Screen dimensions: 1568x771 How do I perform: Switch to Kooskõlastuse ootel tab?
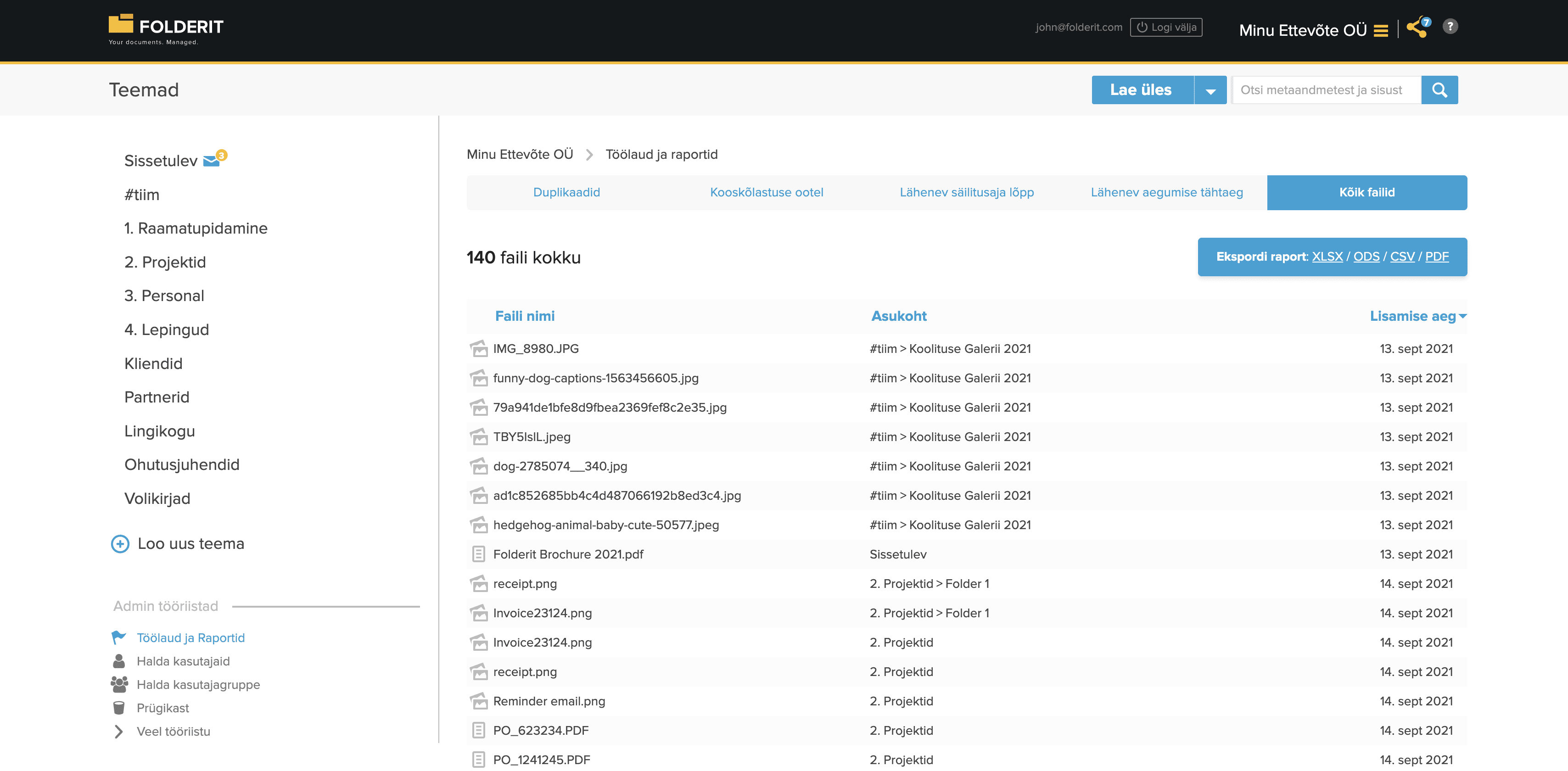767,192
